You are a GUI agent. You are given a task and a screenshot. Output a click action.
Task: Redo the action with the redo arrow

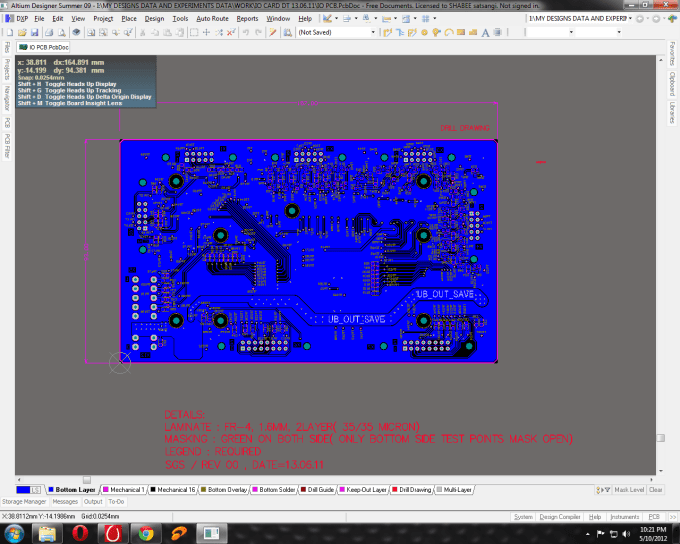pos(258,33)
